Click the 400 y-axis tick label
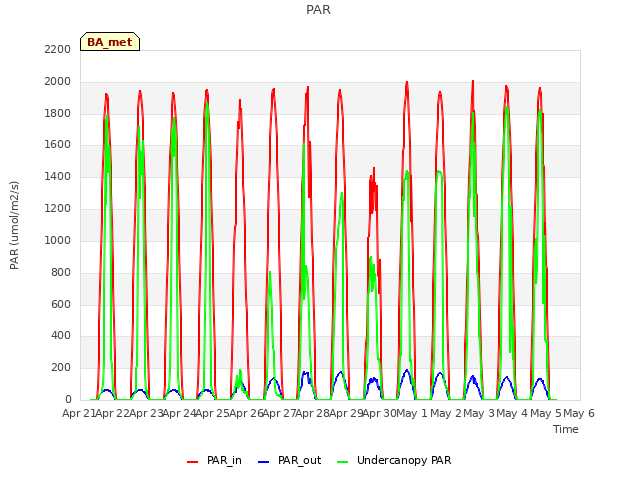The height and width of the screenshot is (480, 640). [61, 336]
